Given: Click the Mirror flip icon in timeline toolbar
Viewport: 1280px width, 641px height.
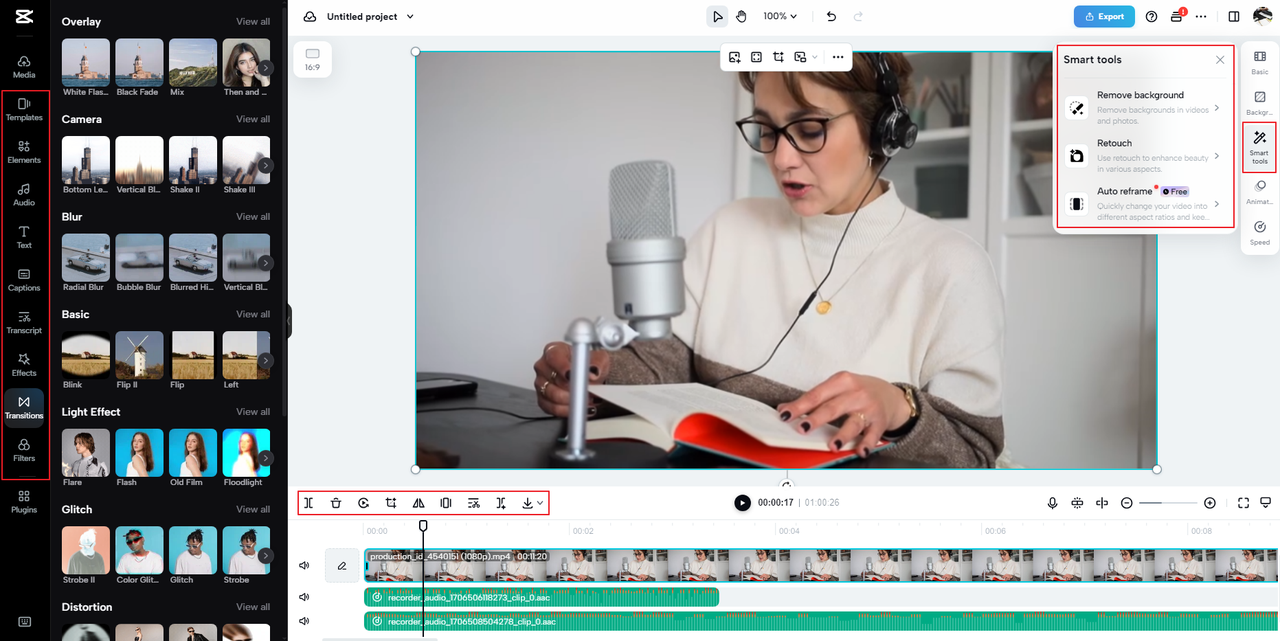Looking at the screenshot, I should (x=419, y=503).
